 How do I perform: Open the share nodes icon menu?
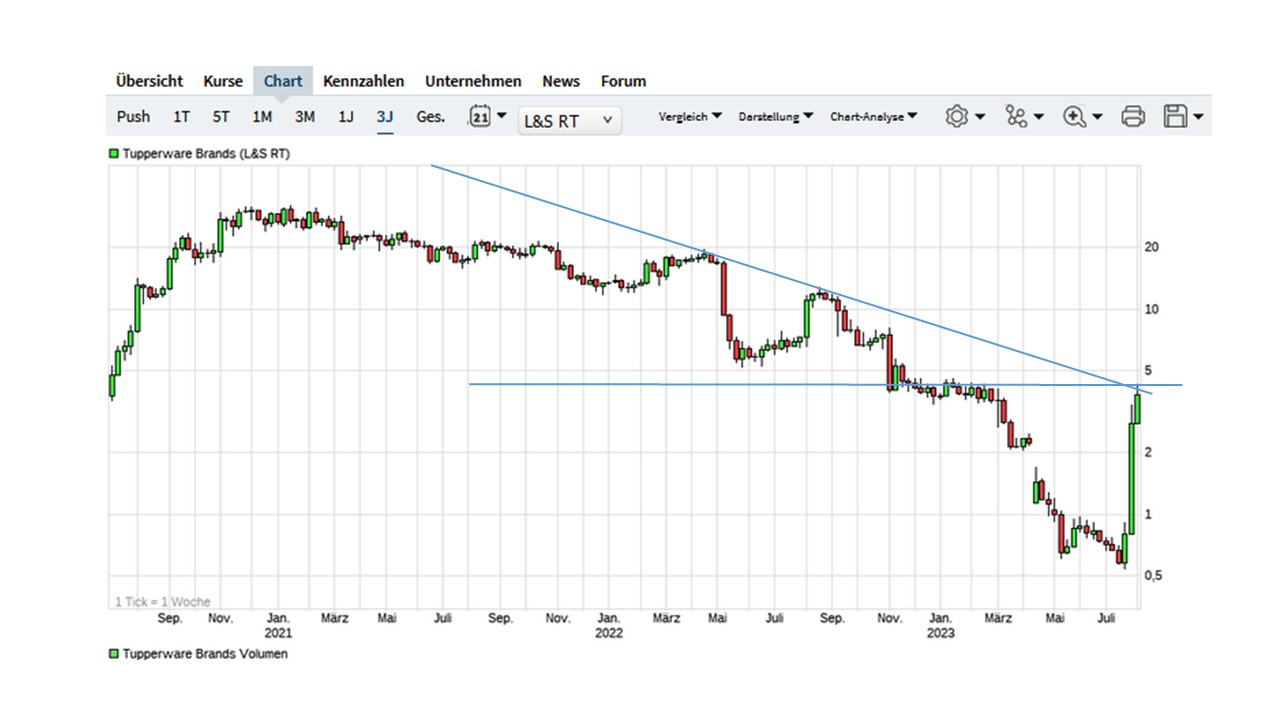(x=1017, y=117)
